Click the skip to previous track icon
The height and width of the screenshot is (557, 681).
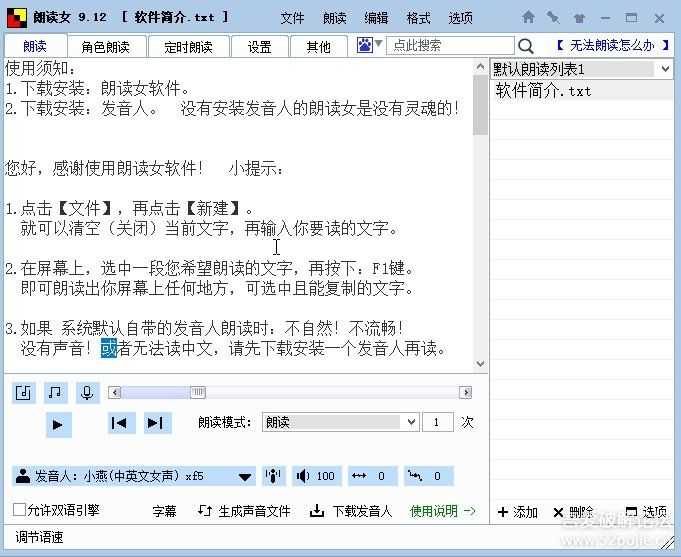[119, 423]
